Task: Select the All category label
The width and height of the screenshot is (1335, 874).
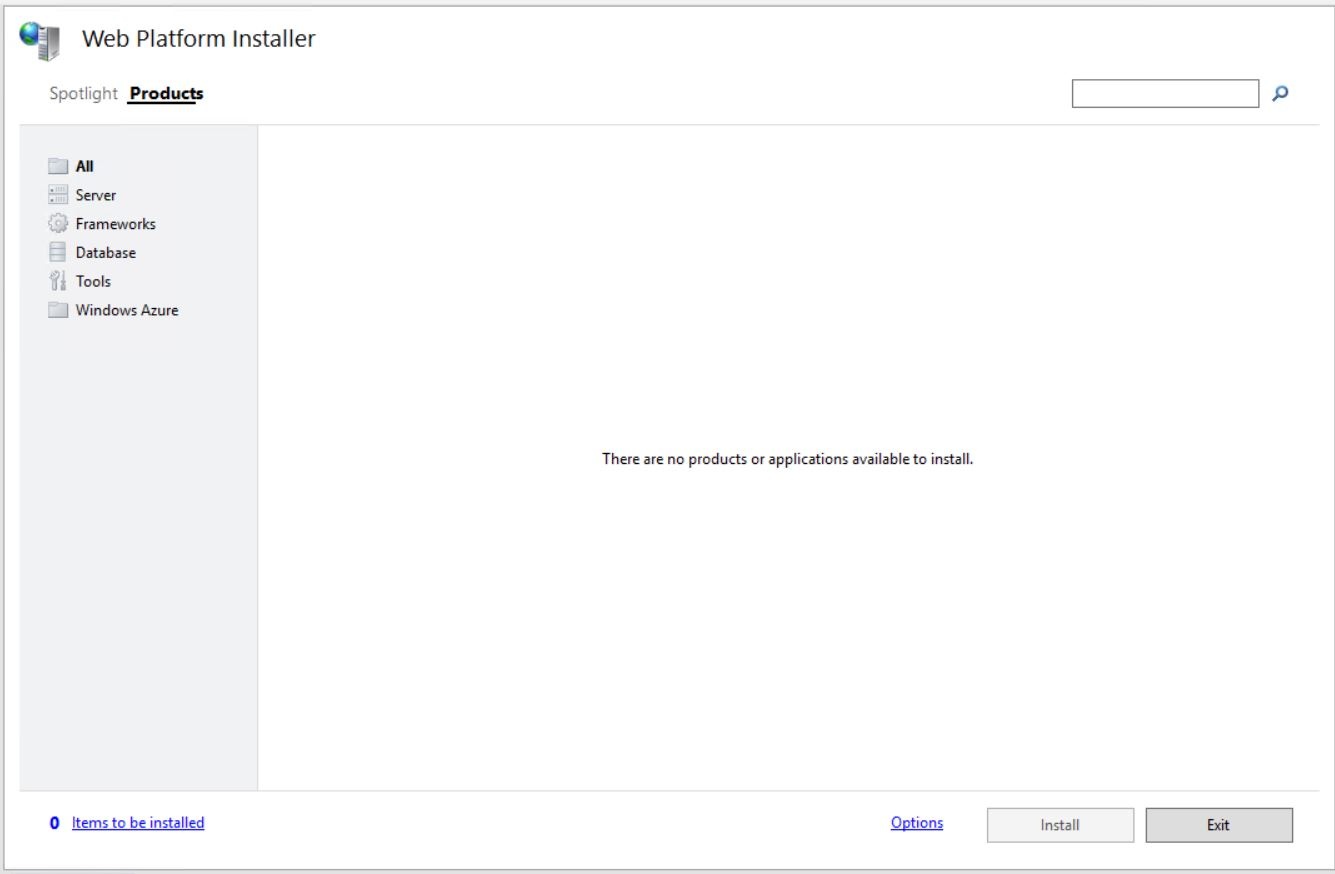Action: (x=85, y=167)
